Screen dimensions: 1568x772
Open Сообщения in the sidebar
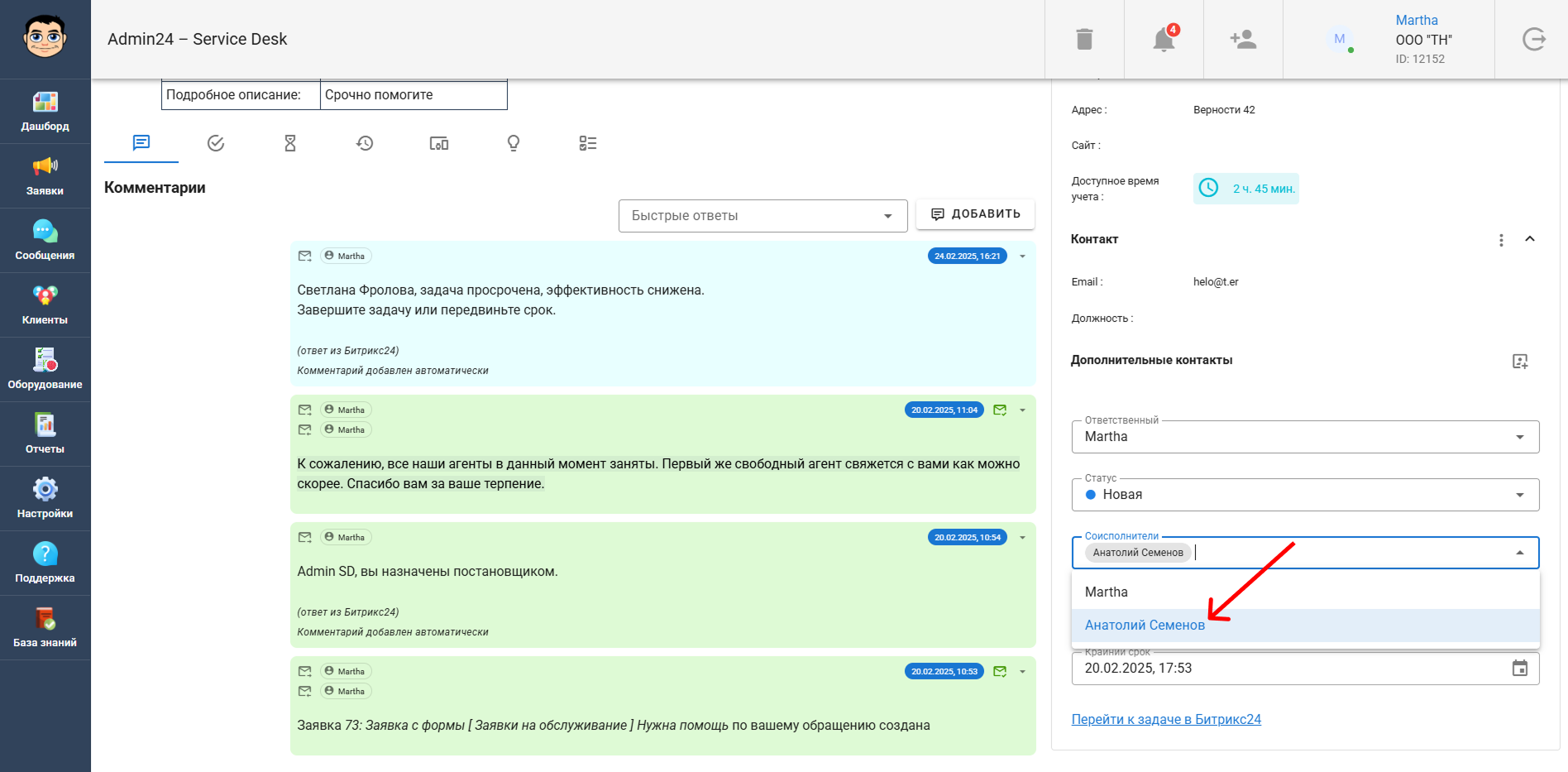coord(45,241)
